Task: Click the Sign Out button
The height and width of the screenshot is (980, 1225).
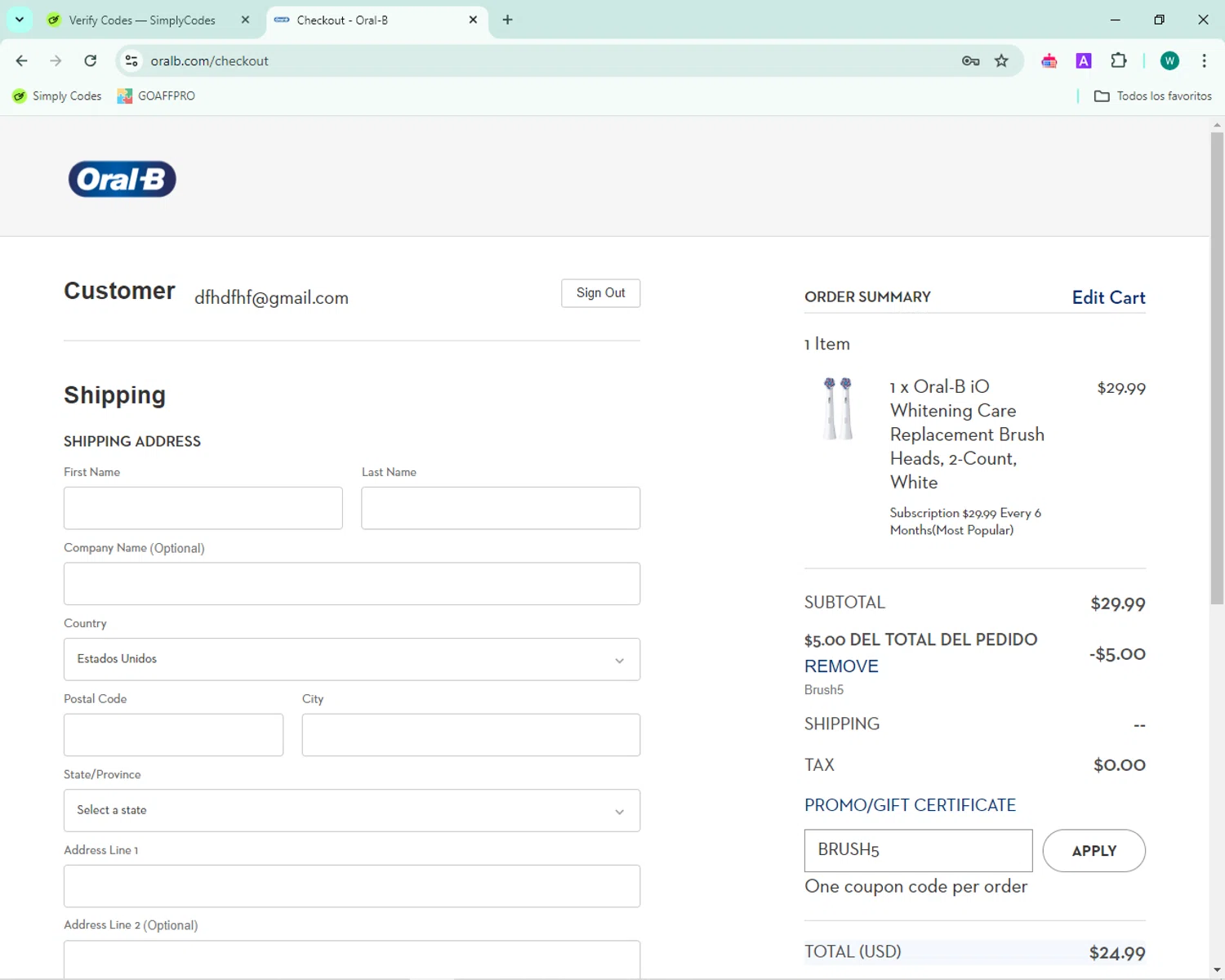Action: pos(601,293)
